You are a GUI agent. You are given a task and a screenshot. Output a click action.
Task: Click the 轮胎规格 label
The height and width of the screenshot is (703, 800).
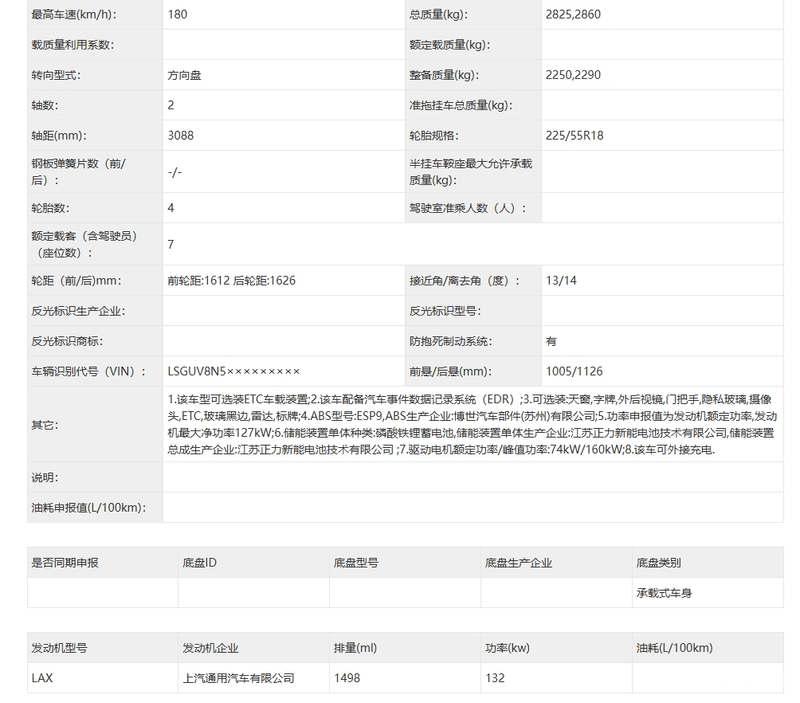point(434,135)
